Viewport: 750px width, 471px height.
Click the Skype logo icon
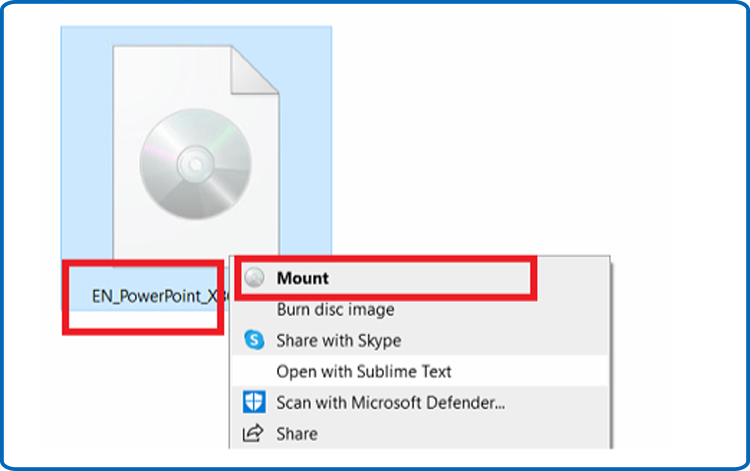[254, 340]
